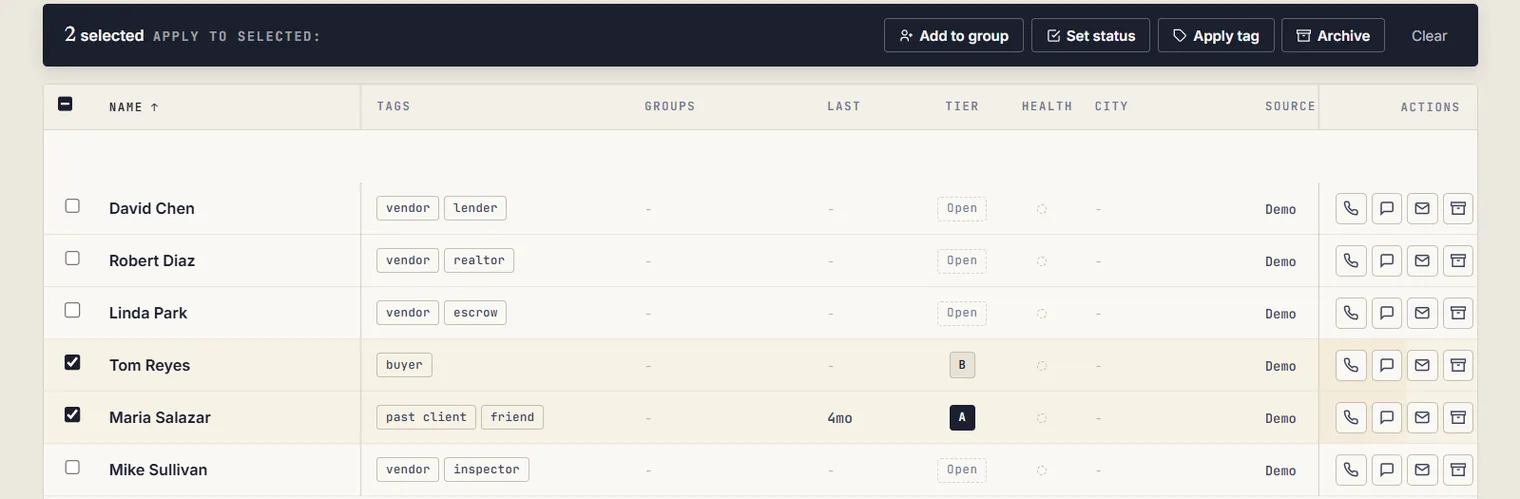Image resolution: width=1520 pixels, height=499 pixels.
Task: Click the escrow tag on Linda Park
Action: [475, 312]
